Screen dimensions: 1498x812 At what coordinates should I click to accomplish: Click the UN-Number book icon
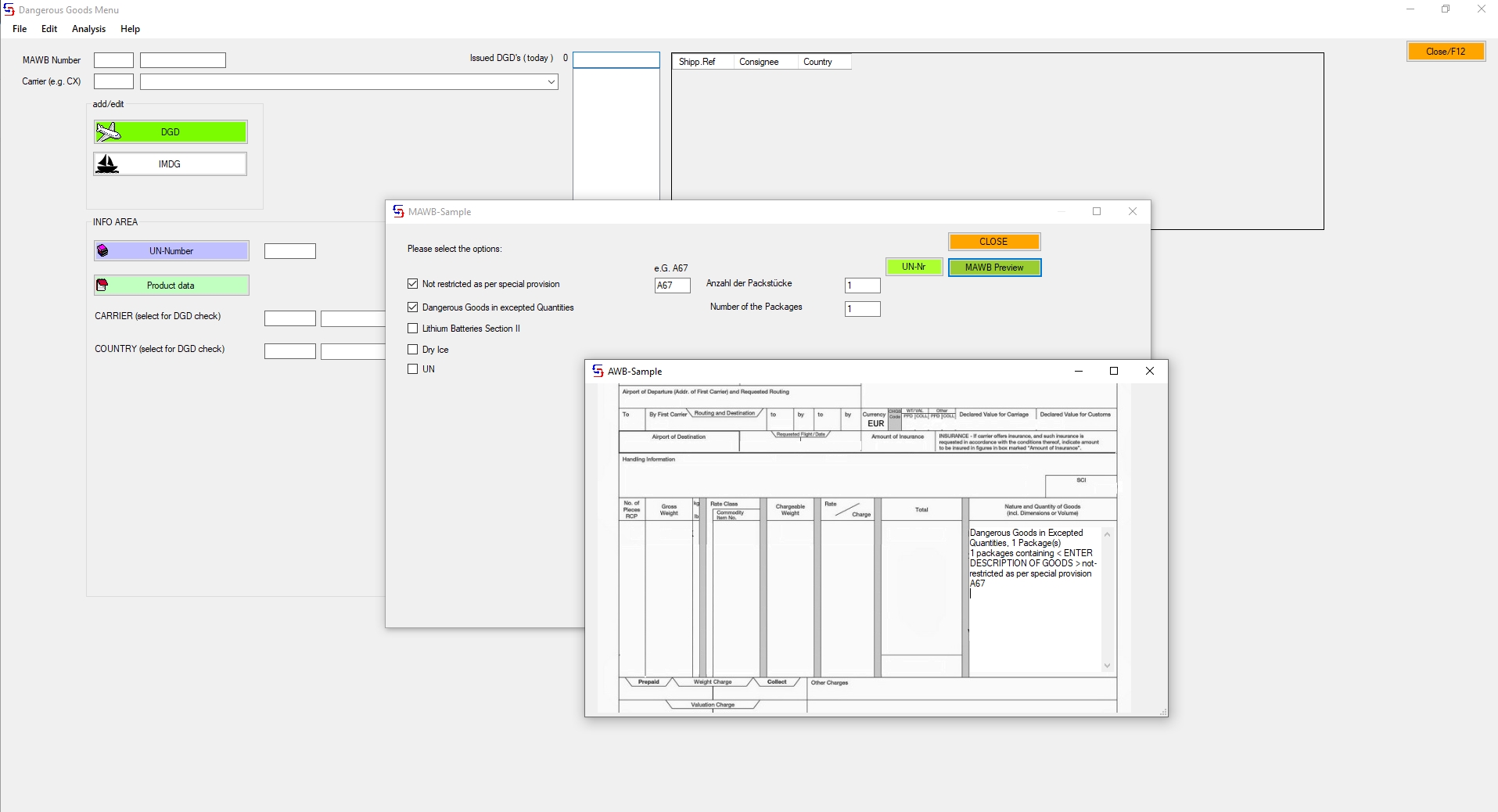[x=102, y=251]
